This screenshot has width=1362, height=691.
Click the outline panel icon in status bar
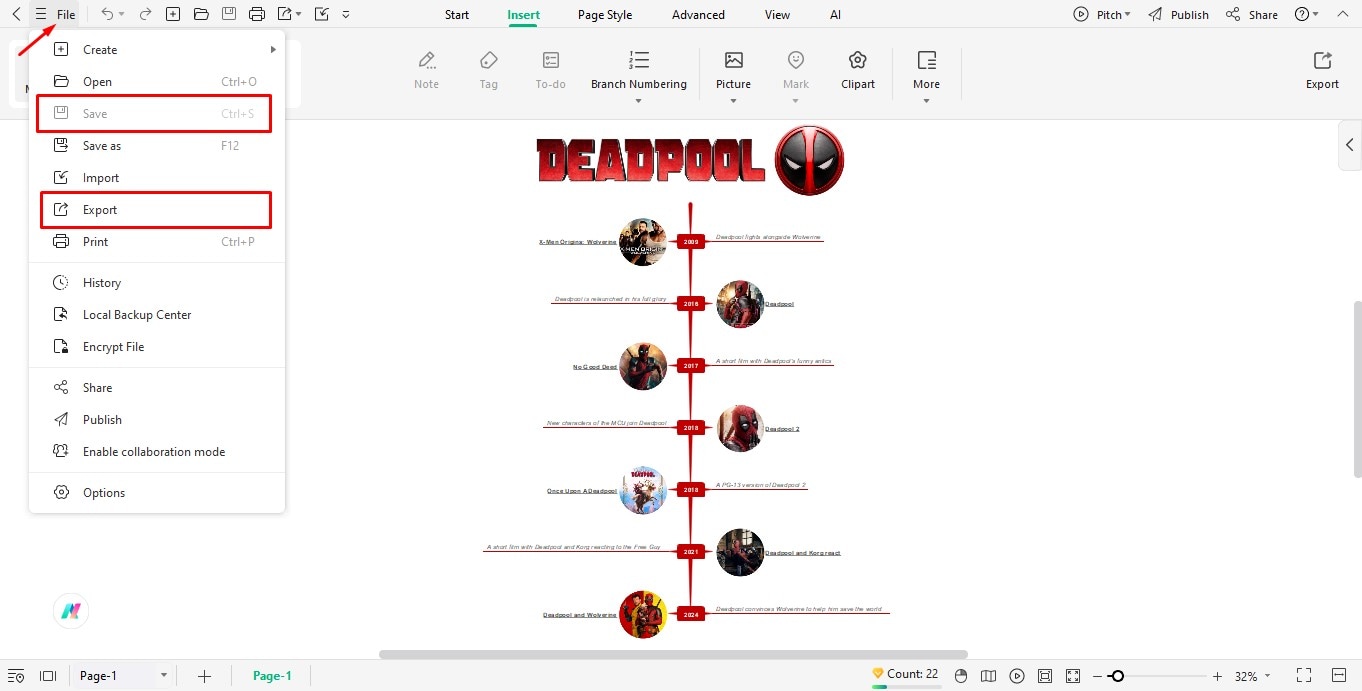tap(16, 676)
